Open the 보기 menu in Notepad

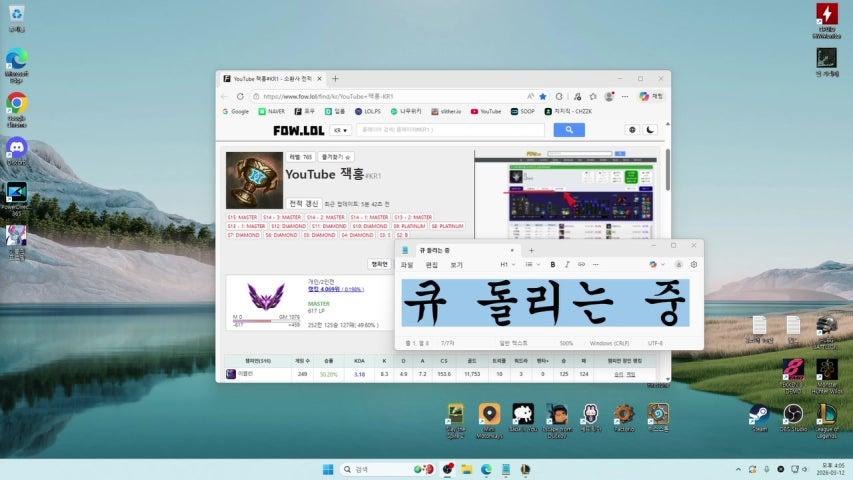click(x=456, y=265)
